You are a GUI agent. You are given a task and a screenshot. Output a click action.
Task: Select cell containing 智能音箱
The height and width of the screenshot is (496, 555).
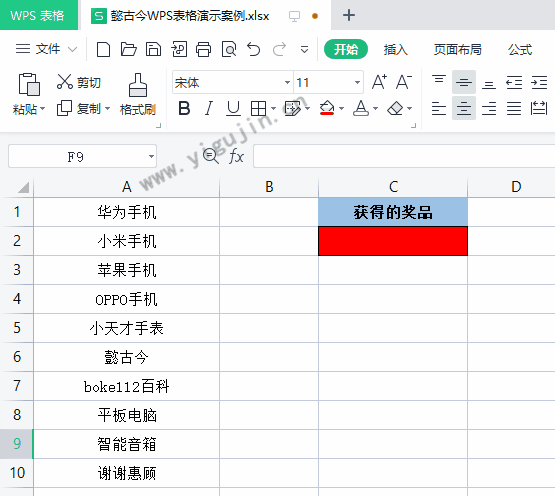126,444
